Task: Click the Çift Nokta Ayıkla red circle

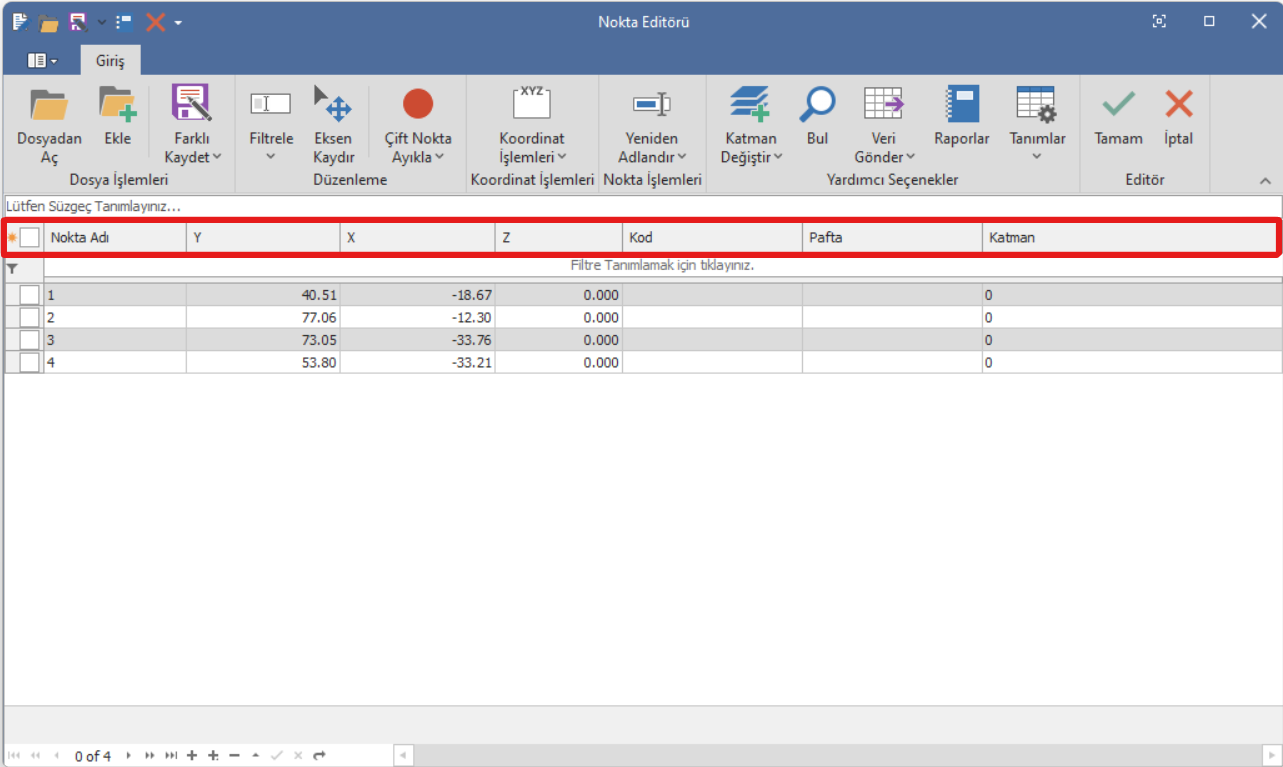Action: tap(418, 103)
